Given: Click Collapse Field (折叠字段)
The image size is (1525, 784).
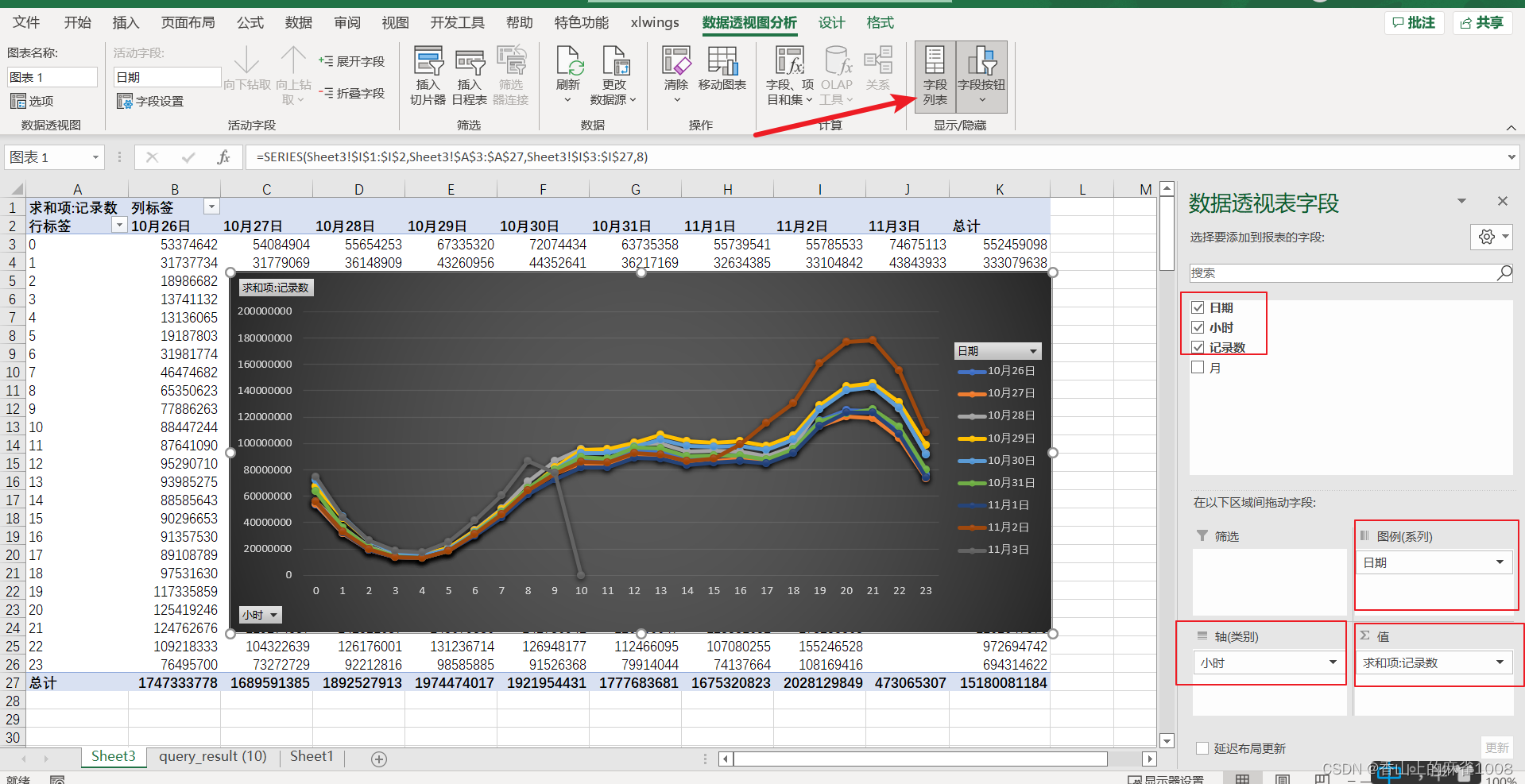Looking at the screenshot, I should coord(351,93).
